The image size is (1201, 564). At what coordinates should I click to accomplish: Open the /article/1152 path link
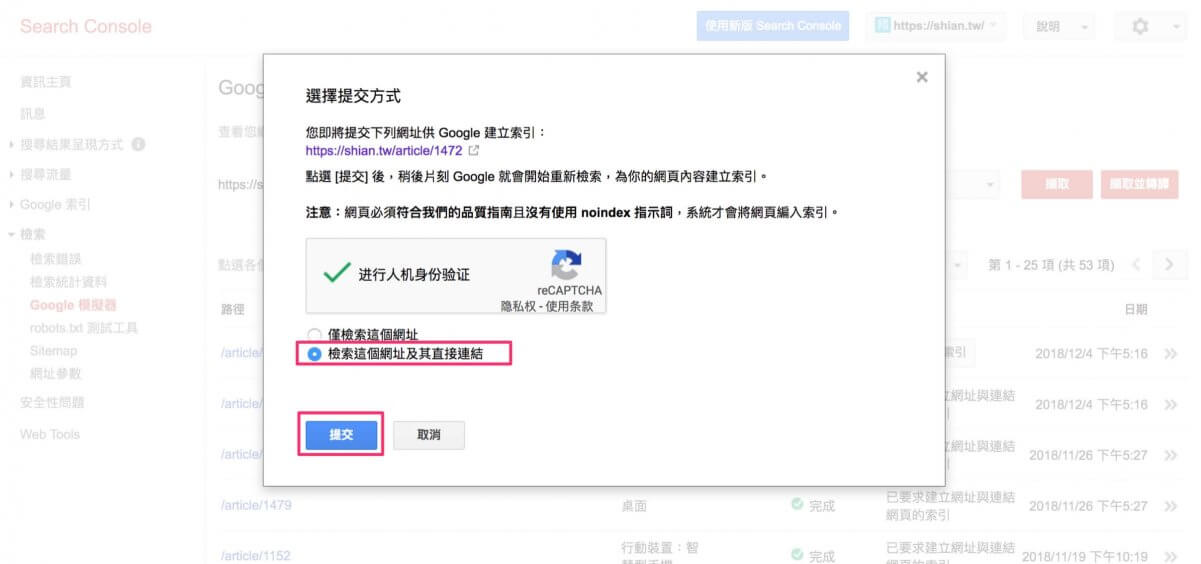[x=256, y=556]
